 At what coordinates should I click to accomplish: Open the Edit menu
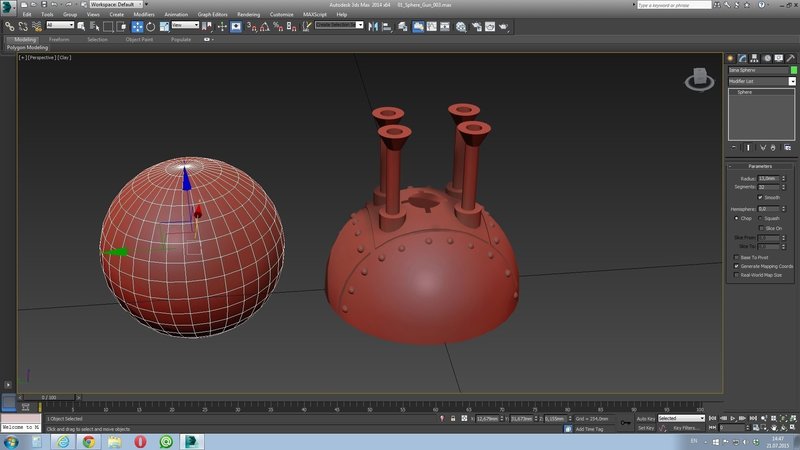(27, 14)
